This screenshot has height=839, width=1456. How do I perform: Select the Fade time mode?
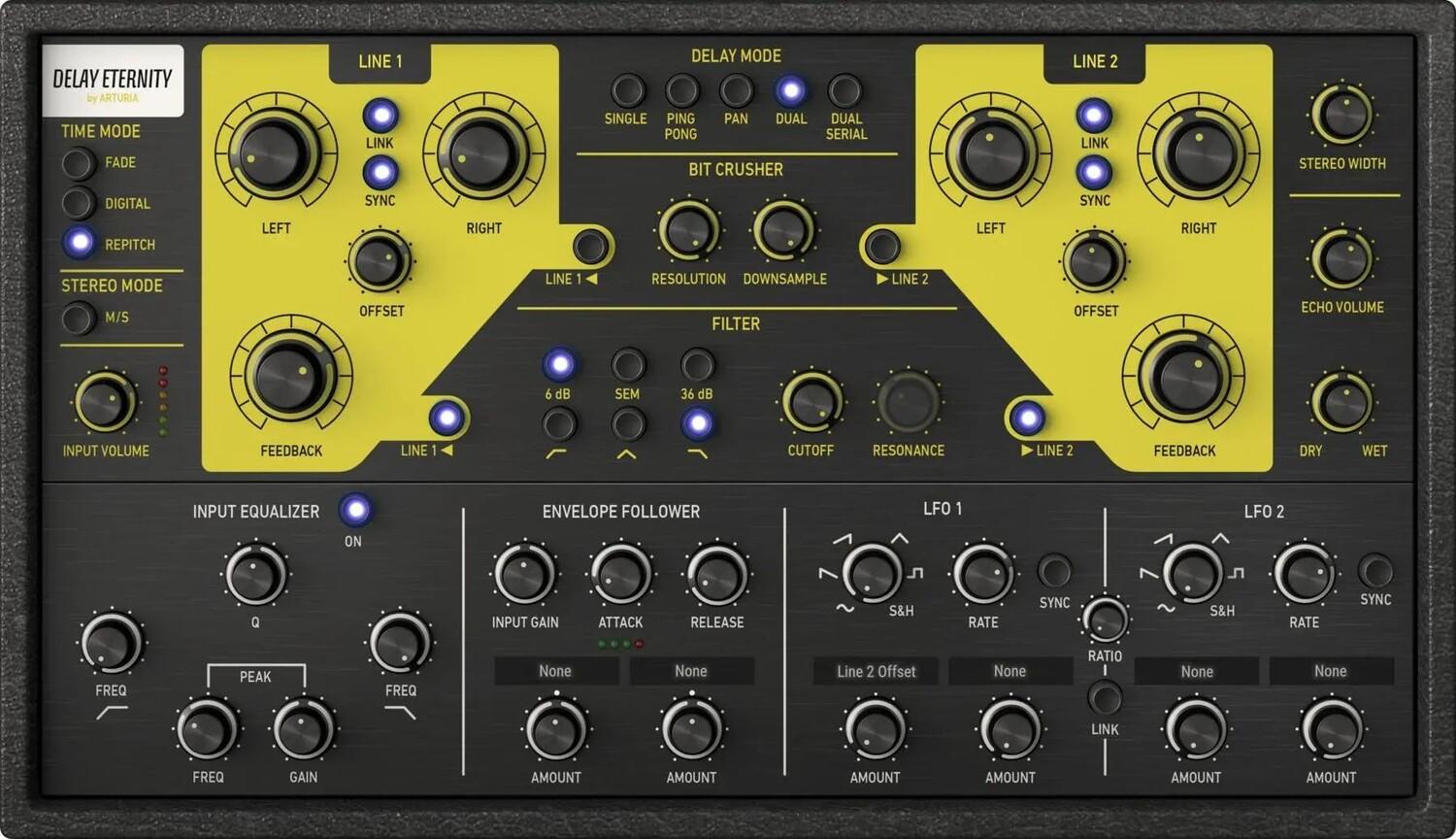[x=78, y=163]
